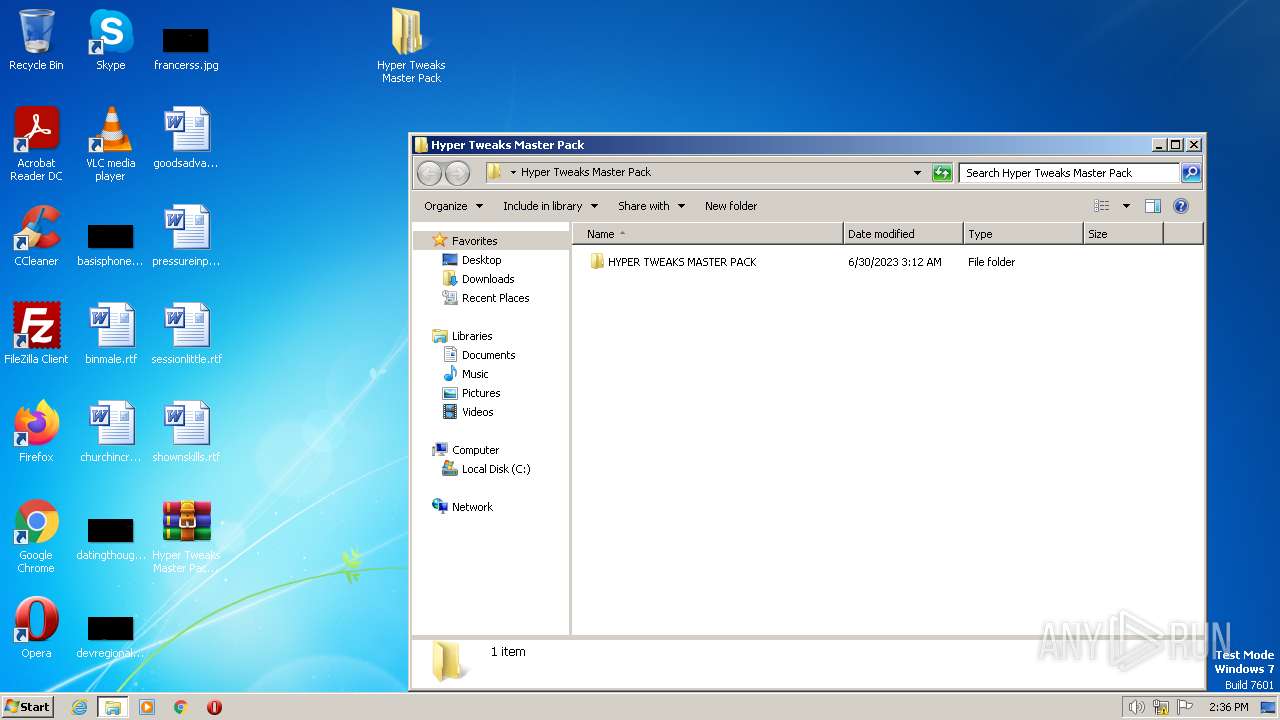Click the search magnifier button

pos(1191,173)
